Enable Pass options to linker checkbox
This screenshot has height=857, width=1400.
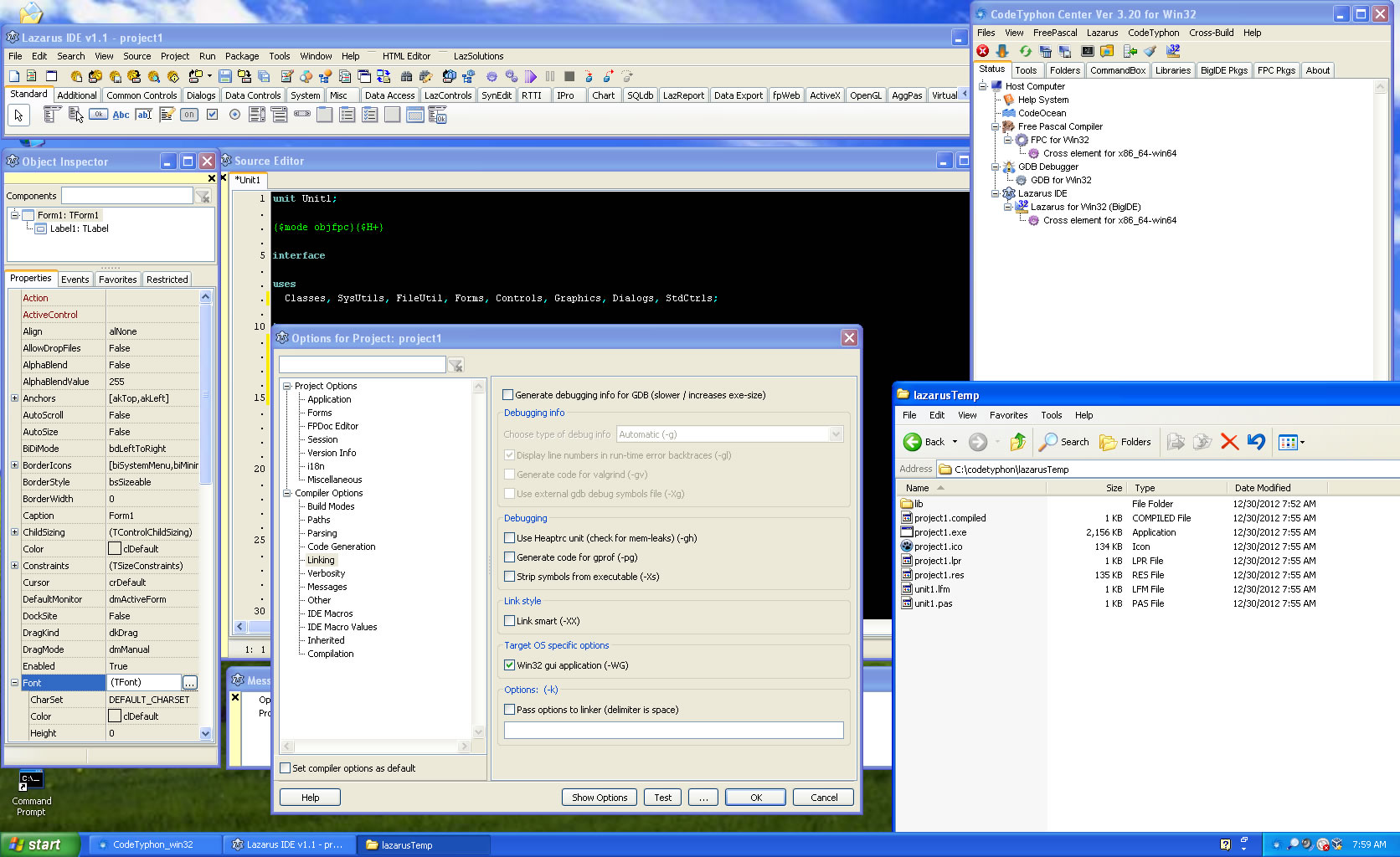pos(509,710)
